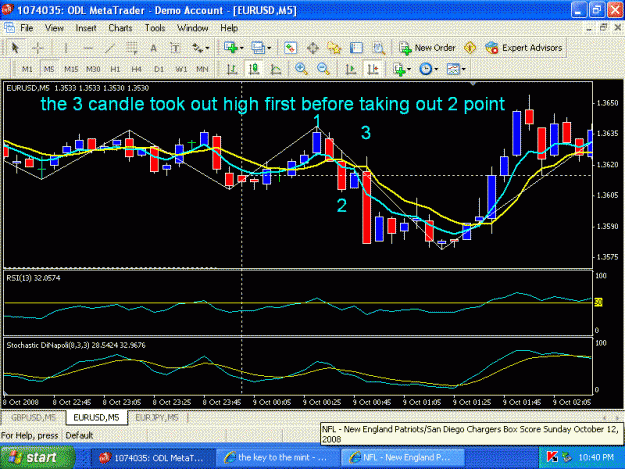Zoom out of the chart

[323, 69]
